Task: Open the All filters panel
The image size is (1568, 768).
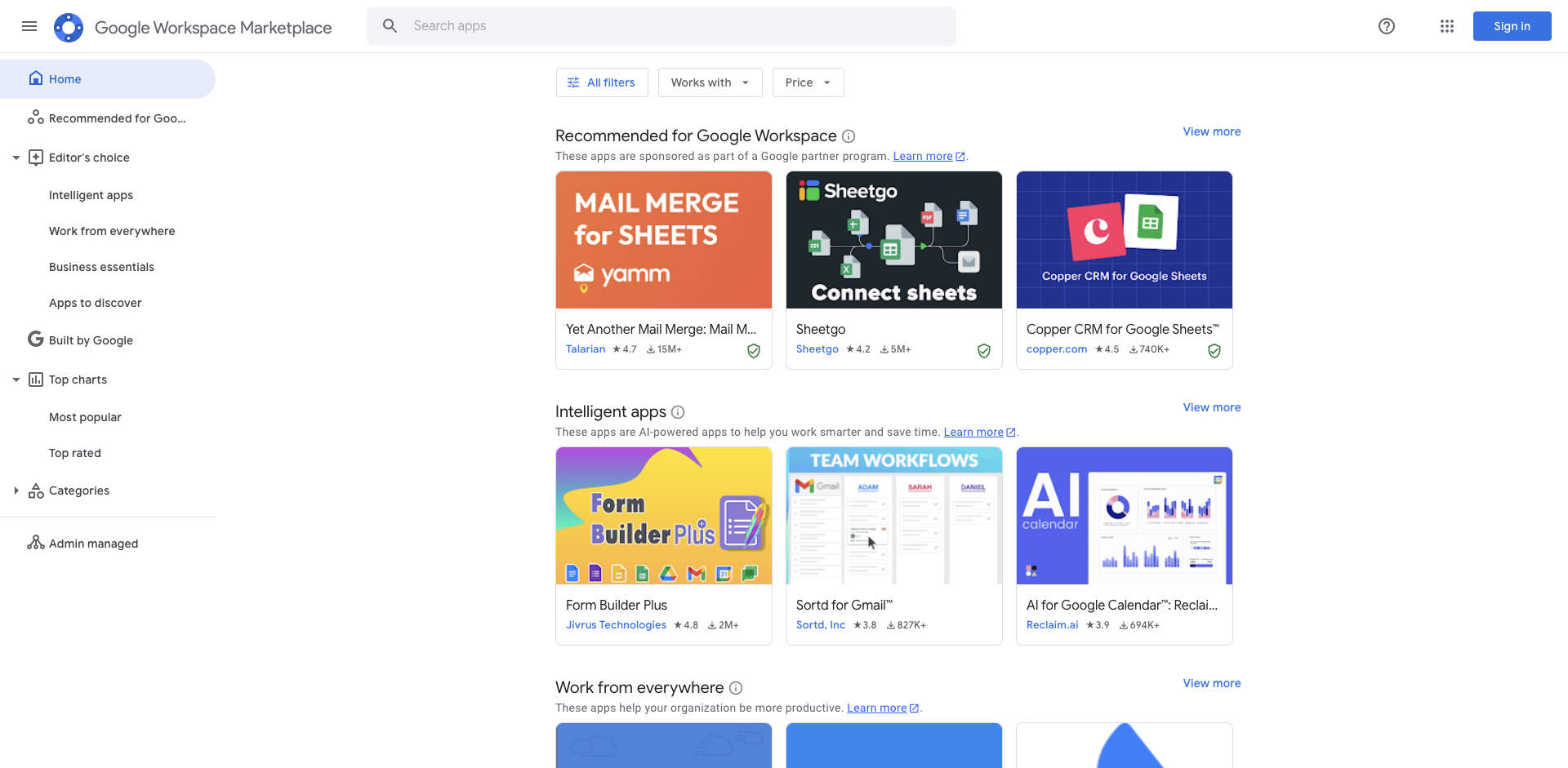Action: [x=602, y=82]
